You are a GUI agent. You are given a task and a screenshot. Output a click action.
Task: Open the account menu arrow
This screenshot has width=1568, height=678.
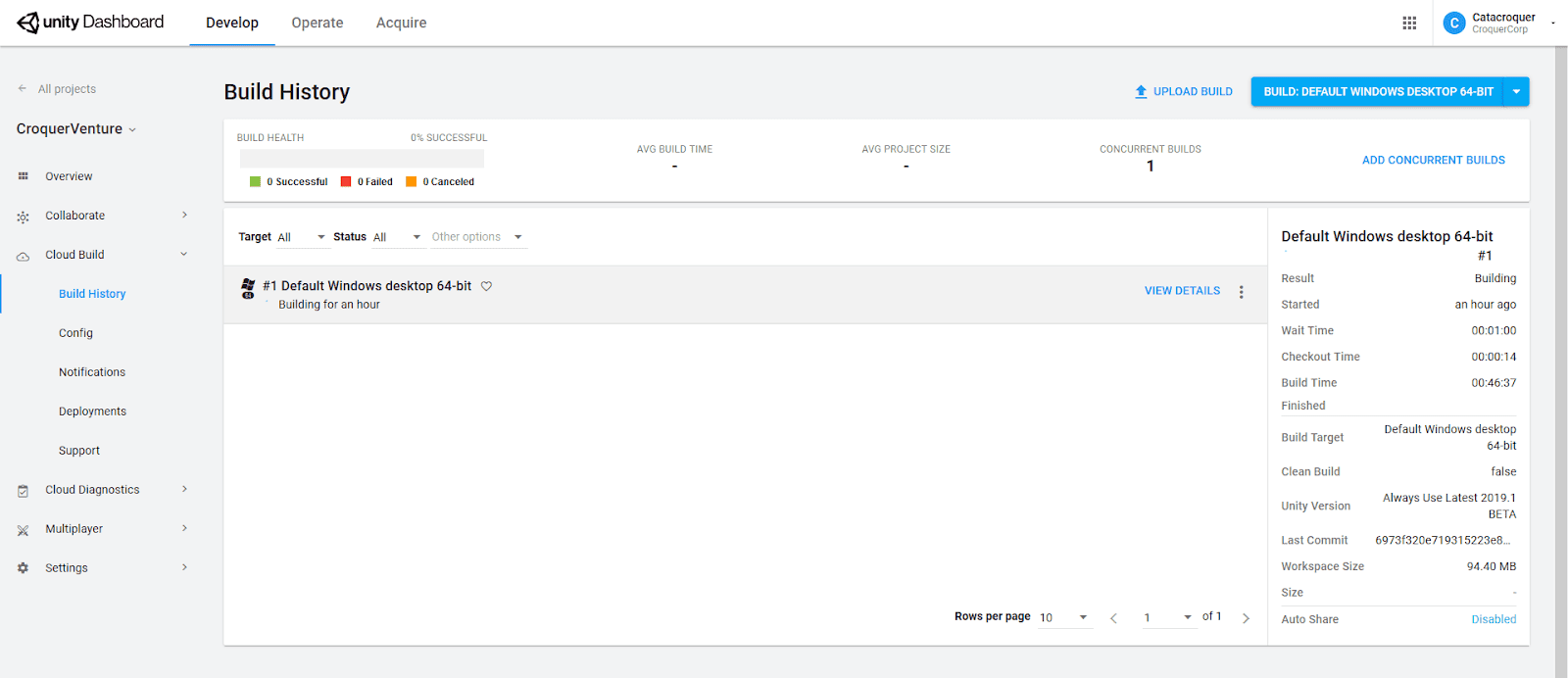click(1553, 23)
